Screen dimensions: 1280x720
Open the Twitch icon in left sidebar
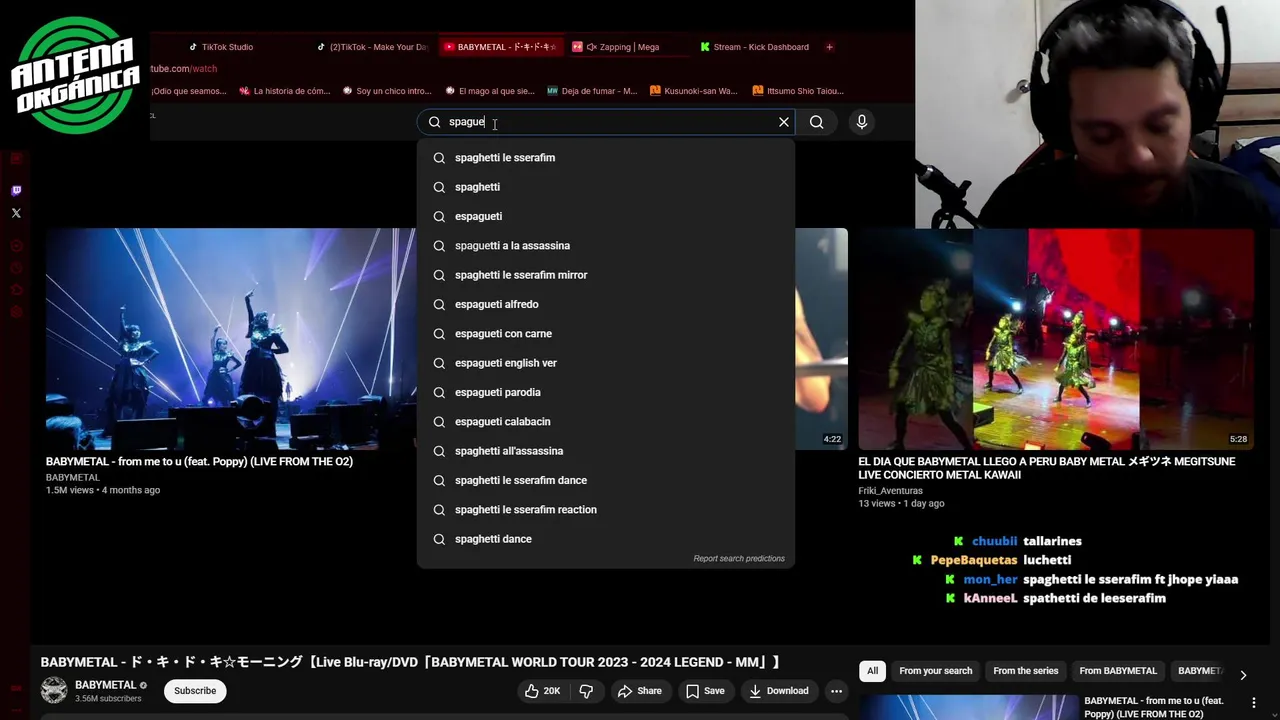click(16, 190)
